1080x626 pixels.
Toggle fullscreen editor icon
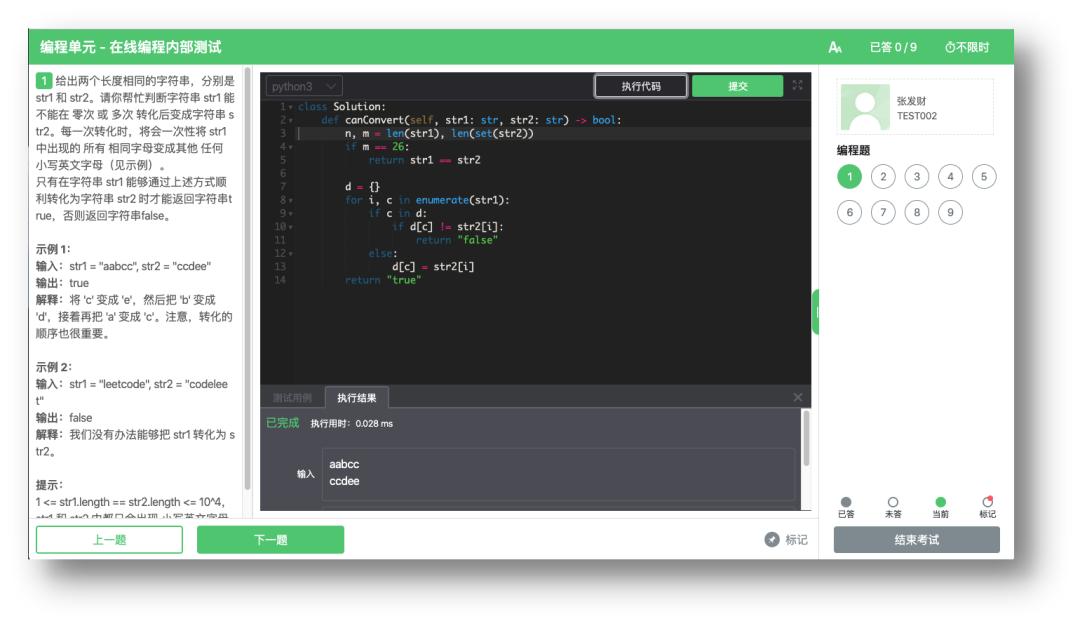798,85
